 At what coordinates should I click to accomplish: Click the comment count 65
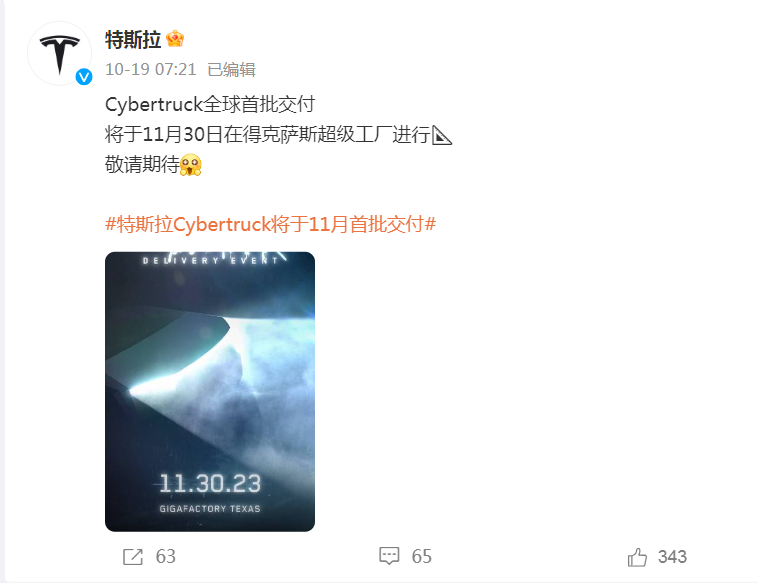[x=422, y=557]
